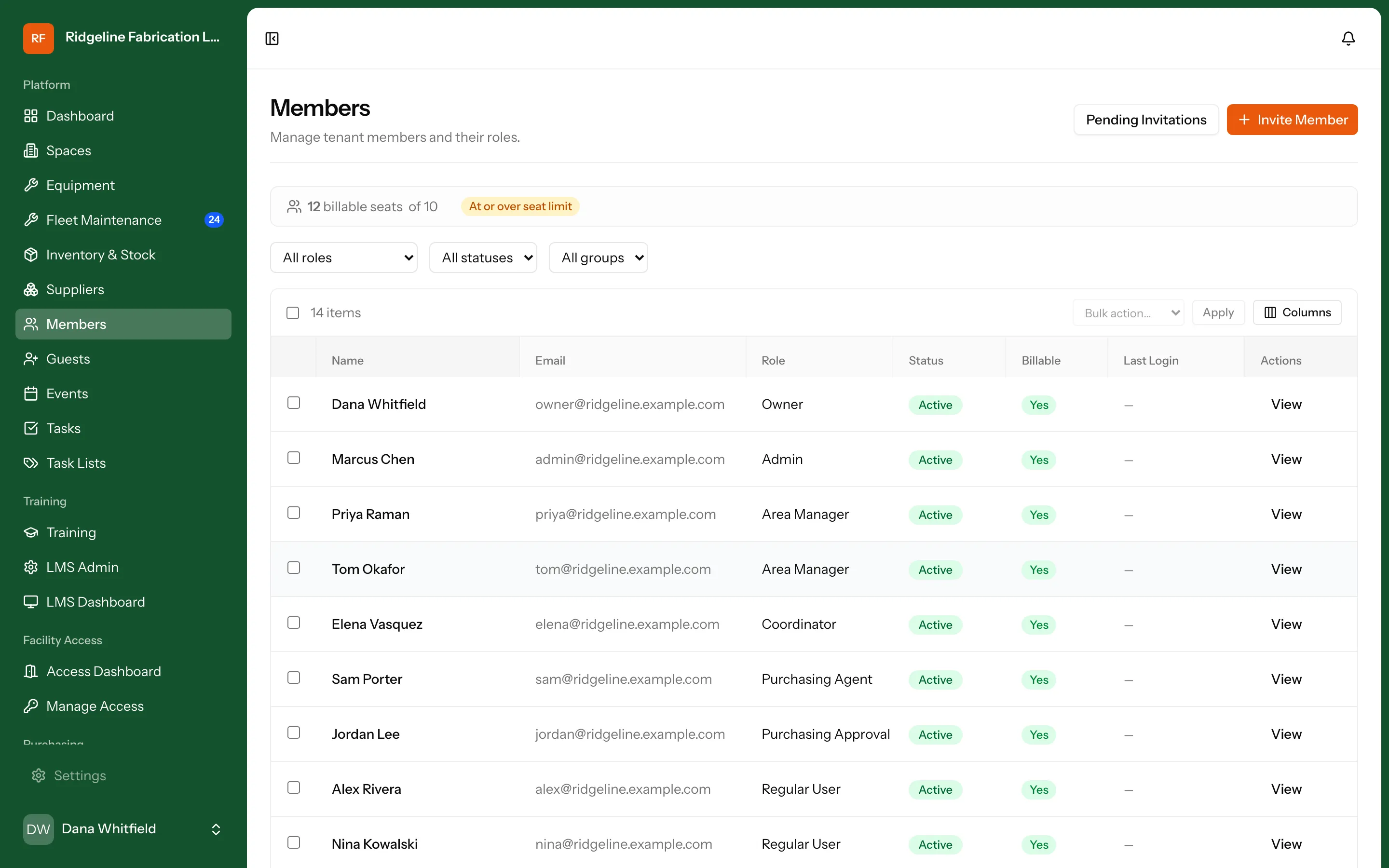
Task: Open notifications bell icon
Action: coord(1348,39)
